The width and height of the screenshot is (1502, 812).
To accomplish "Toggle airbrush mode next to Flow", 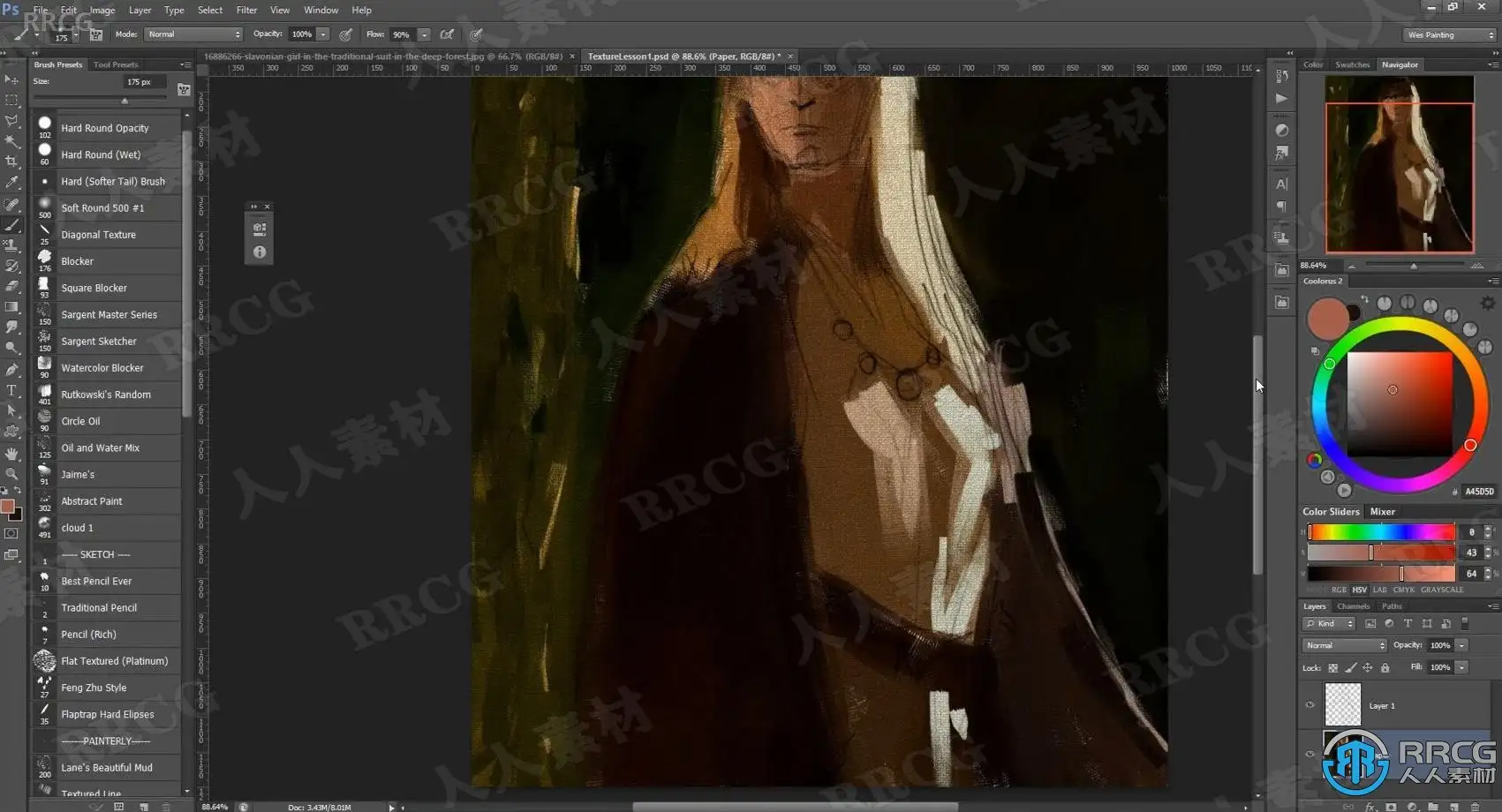I will [x=448, y=34].
